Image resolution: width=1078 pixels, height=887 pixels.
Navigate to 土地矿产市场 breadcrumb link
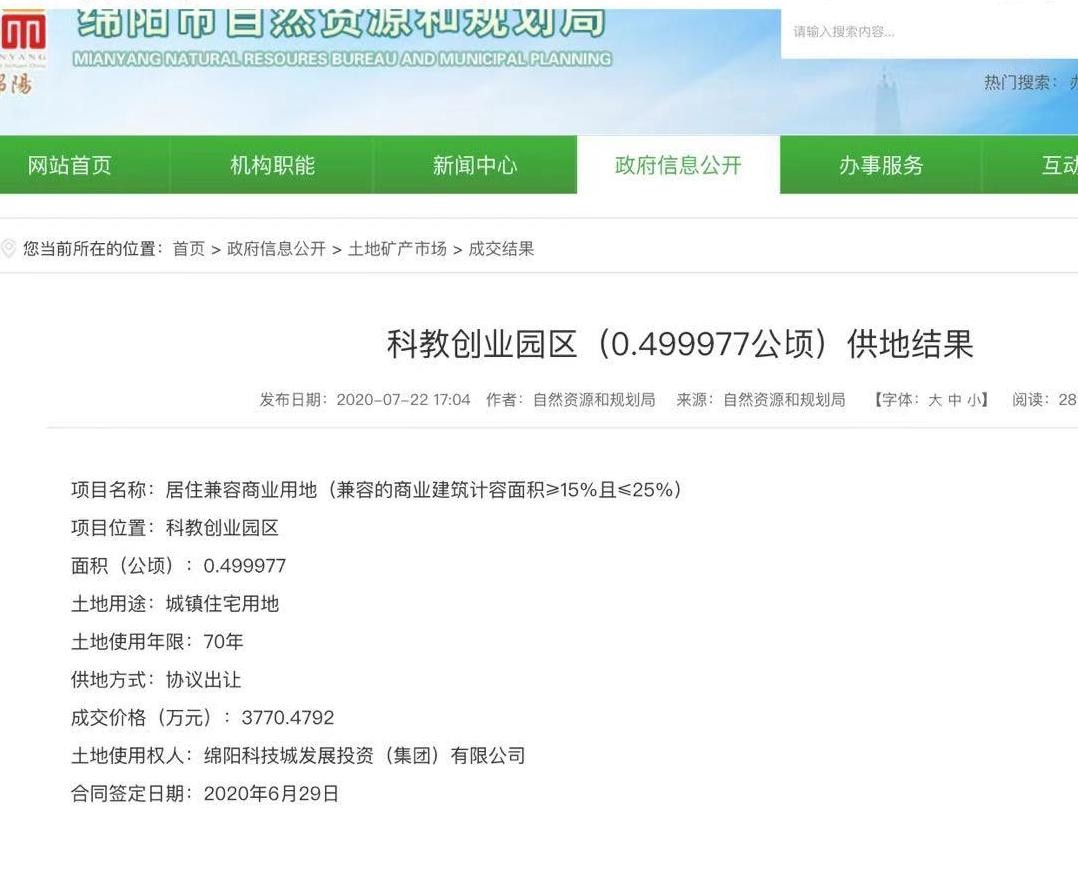[397, 249]
